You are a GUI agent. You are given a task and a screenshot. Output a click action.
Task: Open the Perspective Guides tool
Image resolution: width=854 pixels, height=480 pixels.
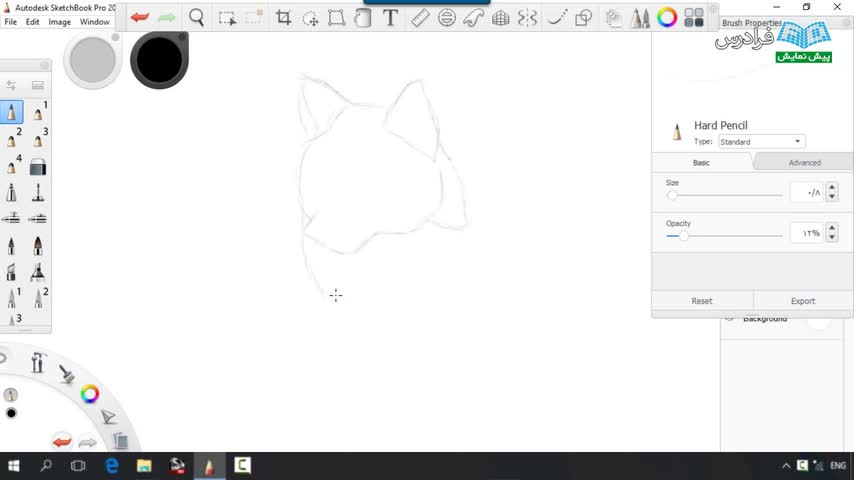pyautogui.click(x=500, y=18)
